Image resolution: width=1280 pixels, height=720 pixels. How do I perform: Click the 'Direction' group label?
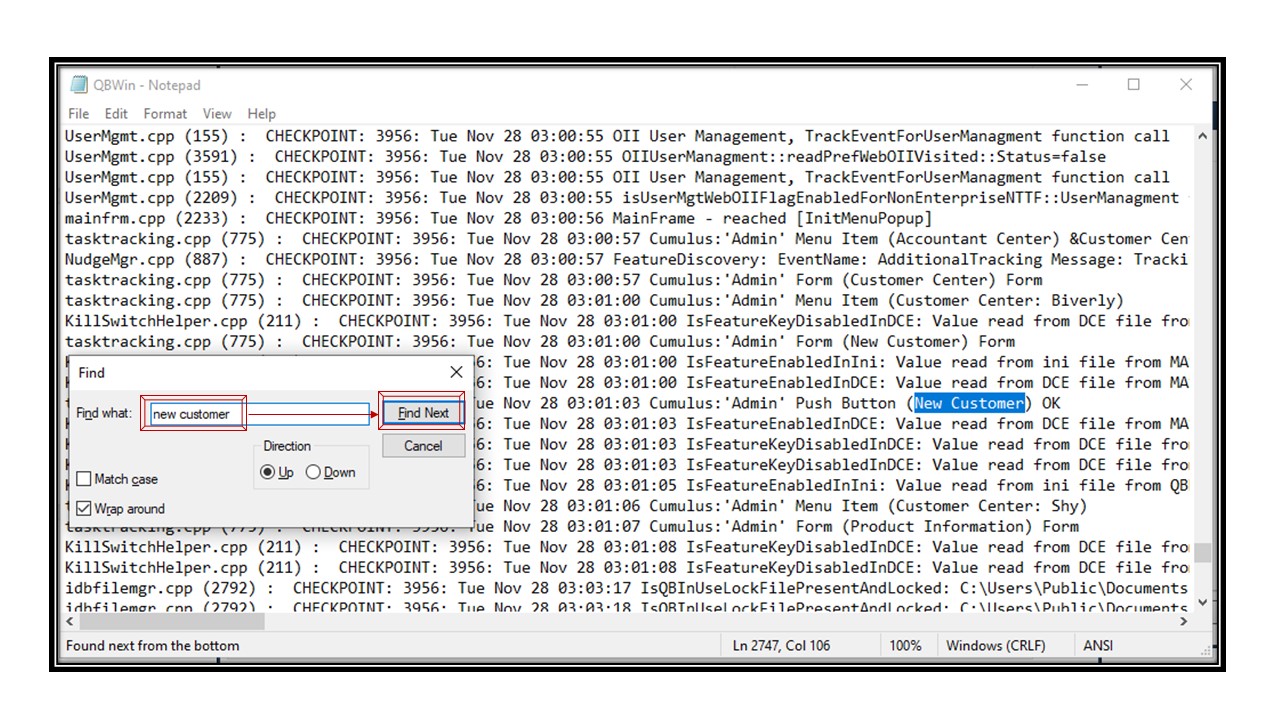[287, 446]
